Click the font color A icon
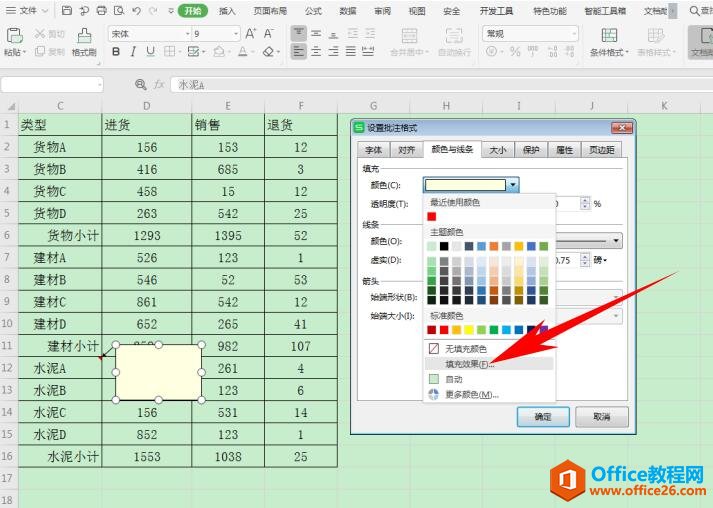Screen dimensions: 713x508 coord(243,51)
